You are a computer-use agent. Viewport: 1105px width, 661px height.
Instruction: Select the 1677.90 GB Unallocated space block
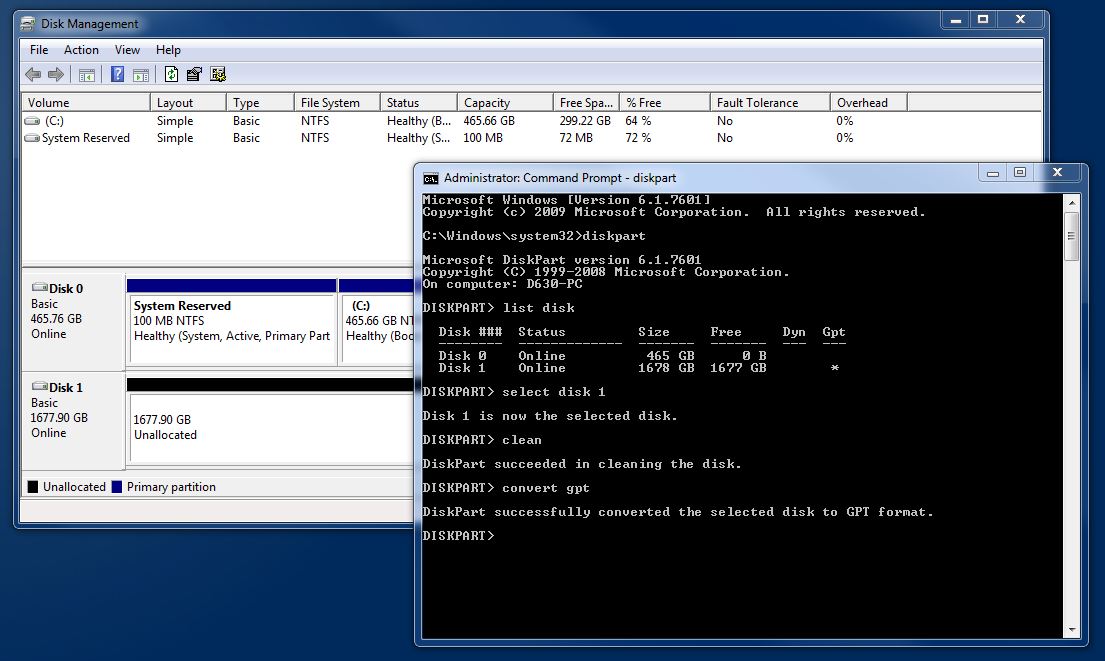[271, 421]
